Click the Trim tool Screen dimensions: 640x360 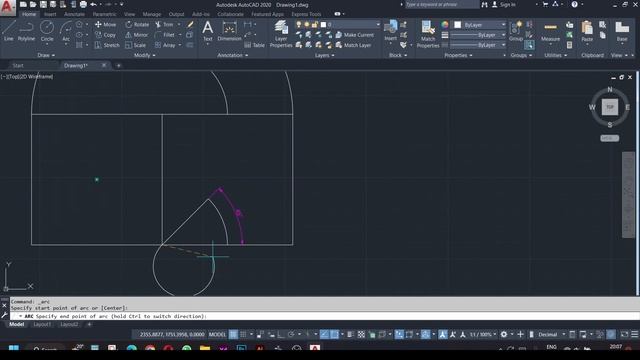(164, 24)
